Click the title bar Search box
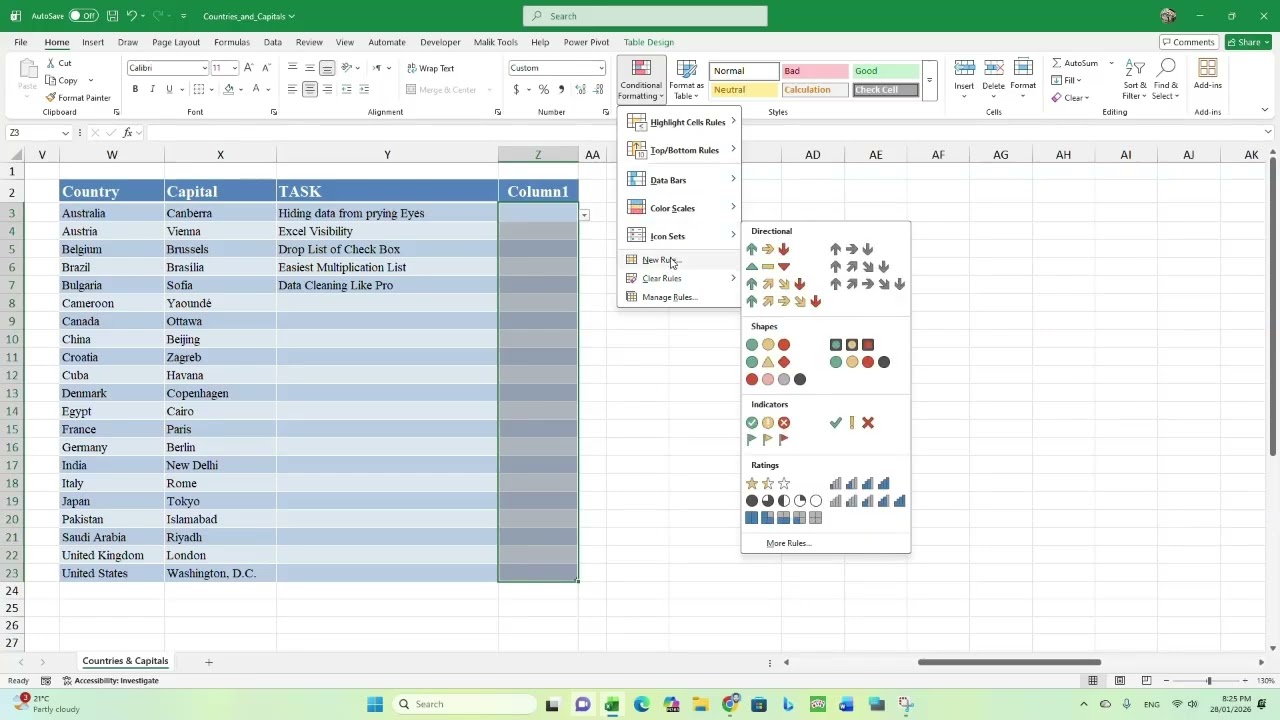 [645, 16]
